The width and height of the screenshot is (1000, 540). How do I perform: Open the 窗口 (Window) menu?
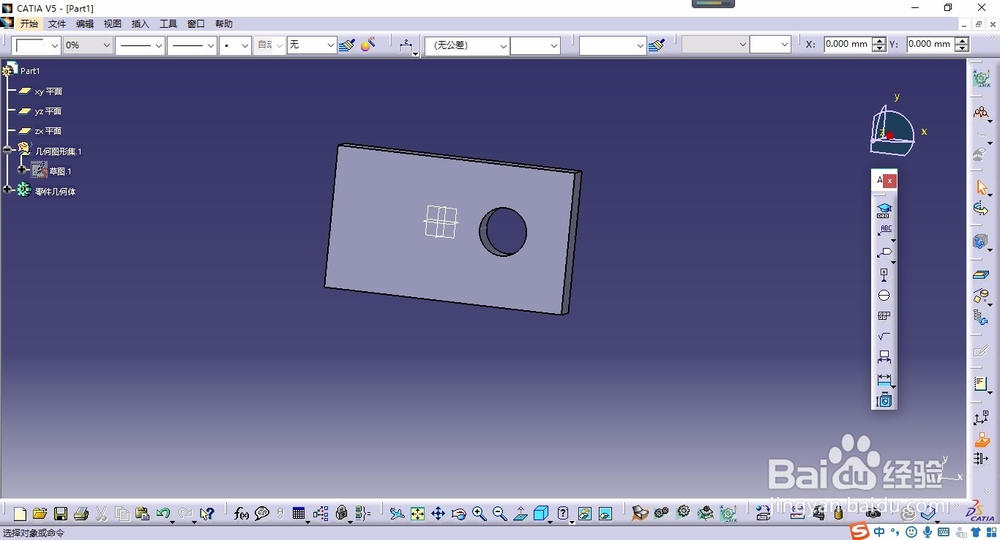196,24
